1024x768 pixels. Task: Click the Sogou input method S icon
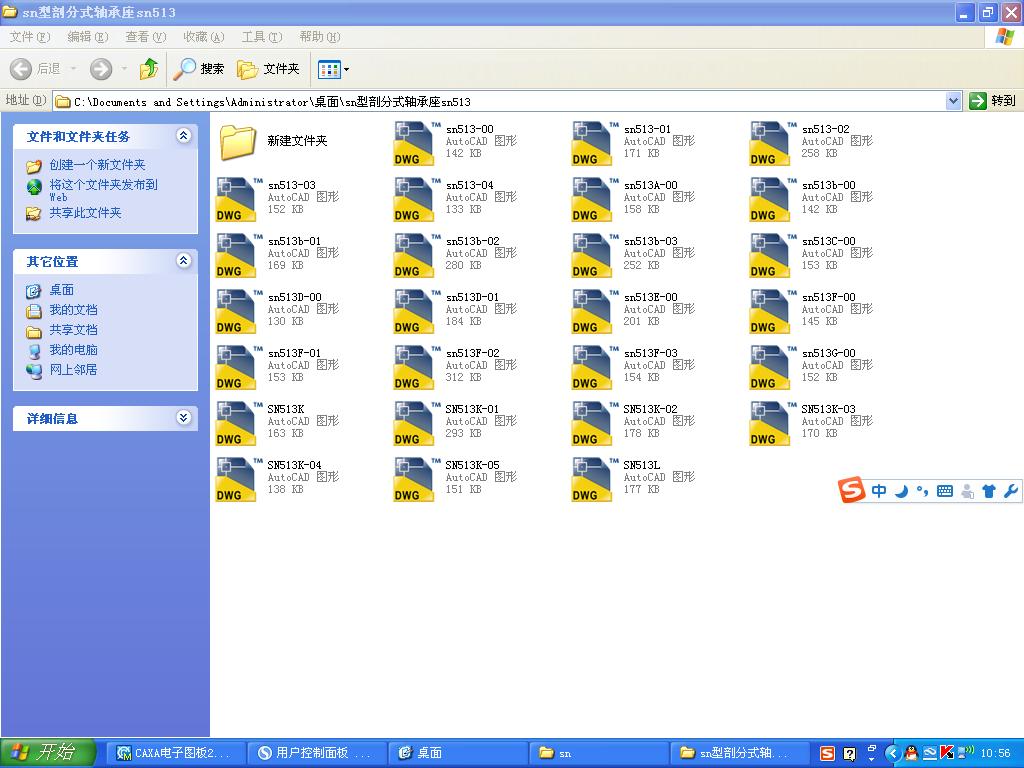click(x=851, y=491)
